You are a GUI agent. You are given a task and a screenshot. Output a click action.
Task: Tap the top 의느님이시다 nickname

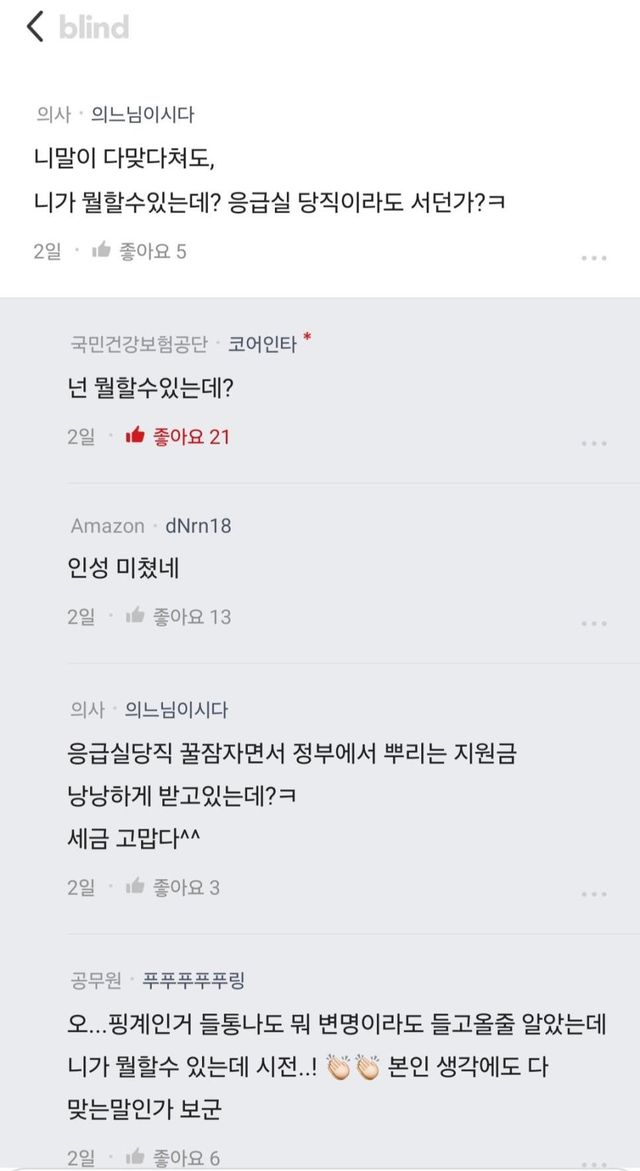click(x=142, y=115)
